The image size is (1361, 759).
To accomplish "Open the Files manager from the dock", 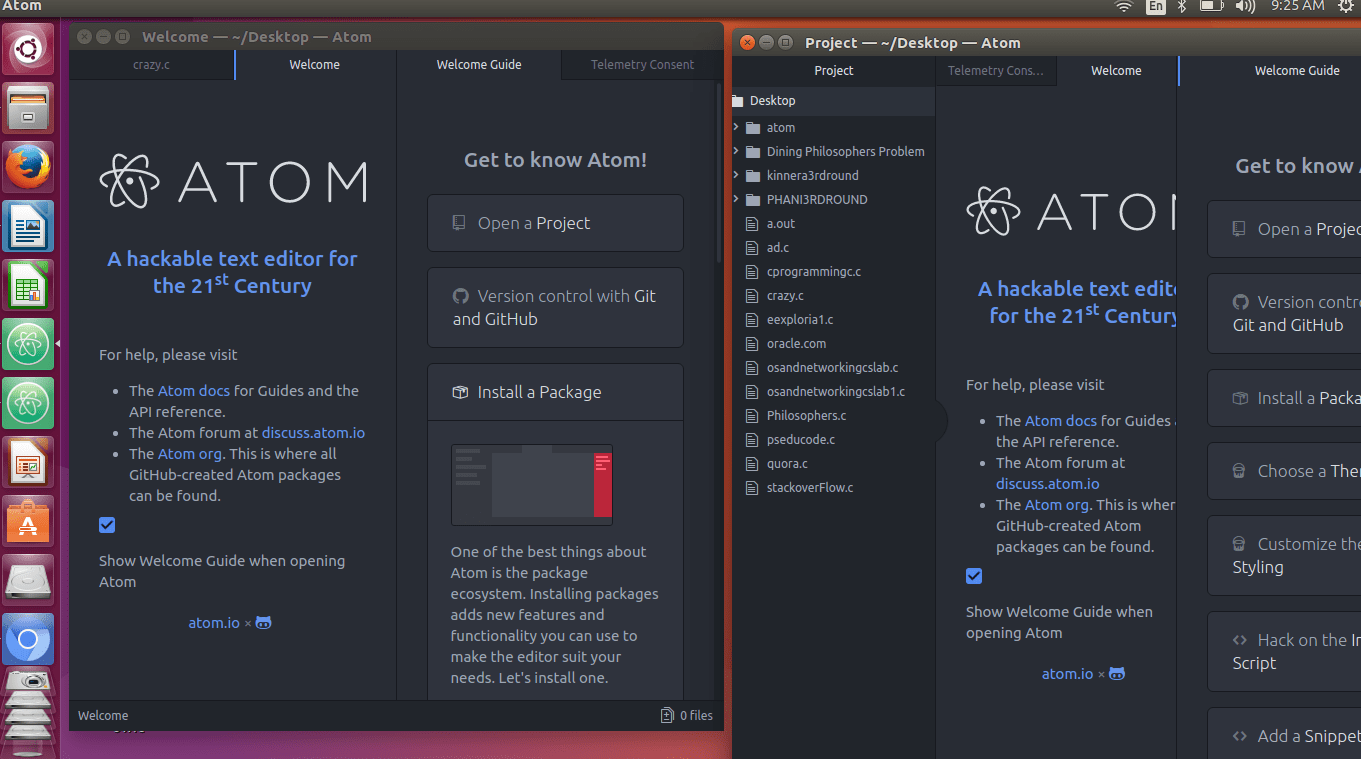I will 27,107.
